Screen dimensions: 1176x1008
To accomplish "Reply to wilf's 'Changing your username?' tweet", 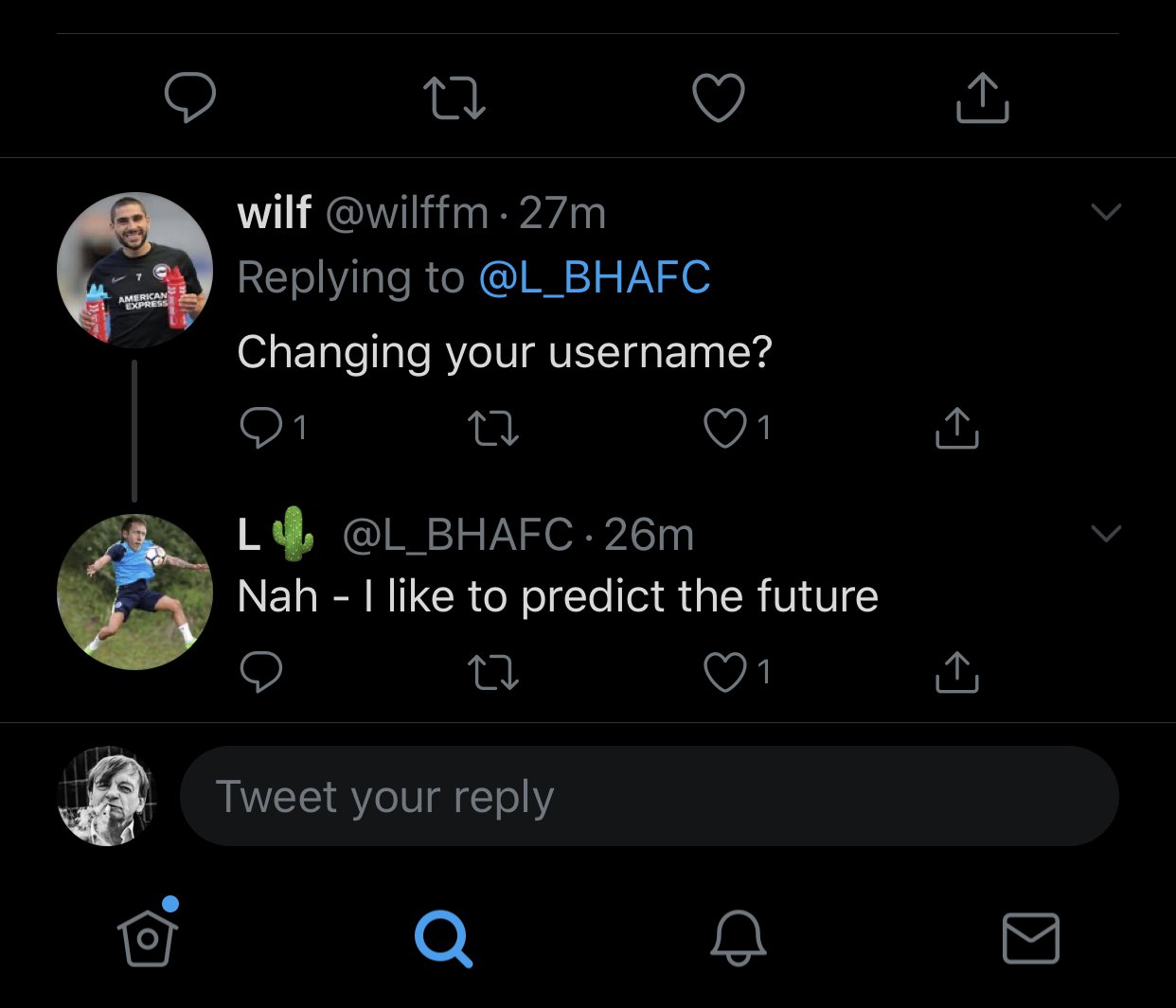I will click(x=261, y=428).
